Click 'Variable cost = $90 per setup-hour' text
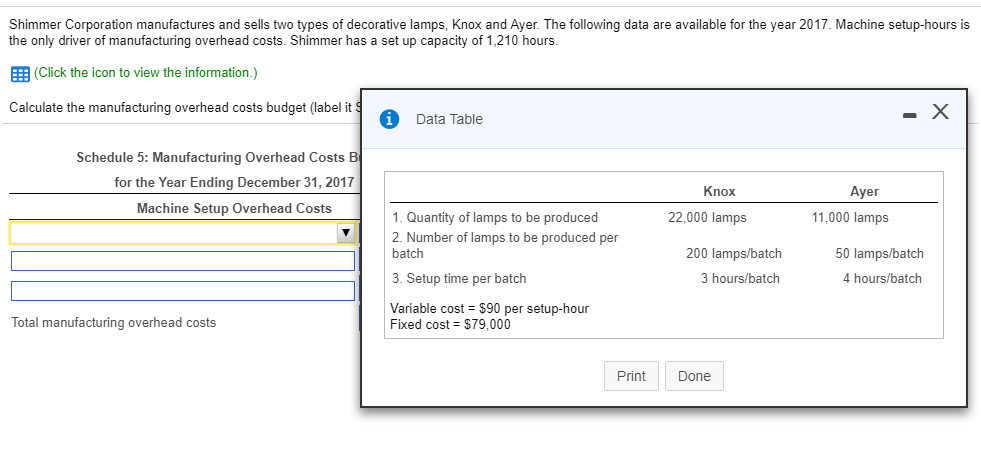This screenshot has height=469, width=981. 489,308
